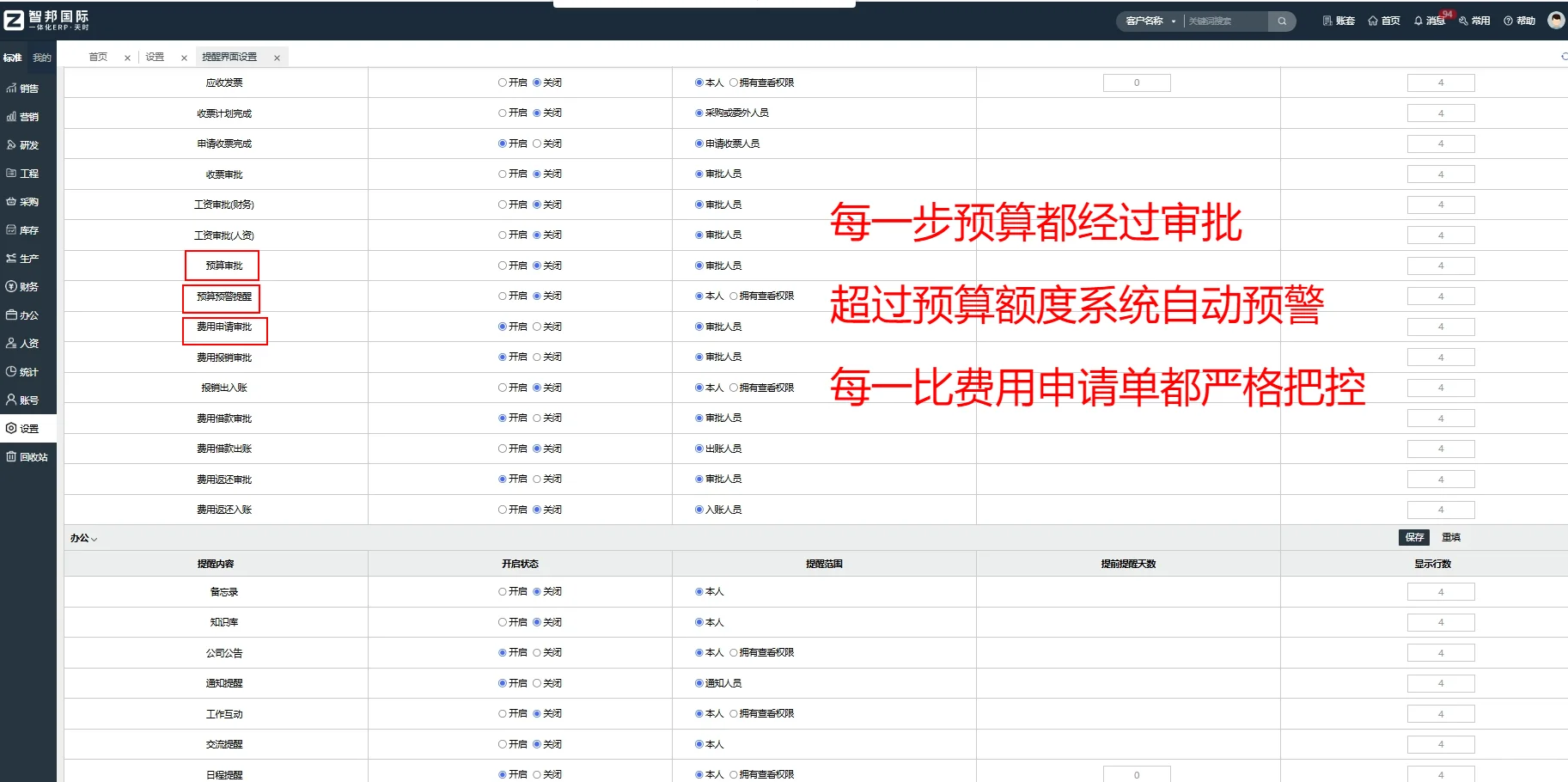The width and height of the screenshot is (1568, 782).
Task: Open the 研发 R&D module icon
Action: (x=12, y=145)
